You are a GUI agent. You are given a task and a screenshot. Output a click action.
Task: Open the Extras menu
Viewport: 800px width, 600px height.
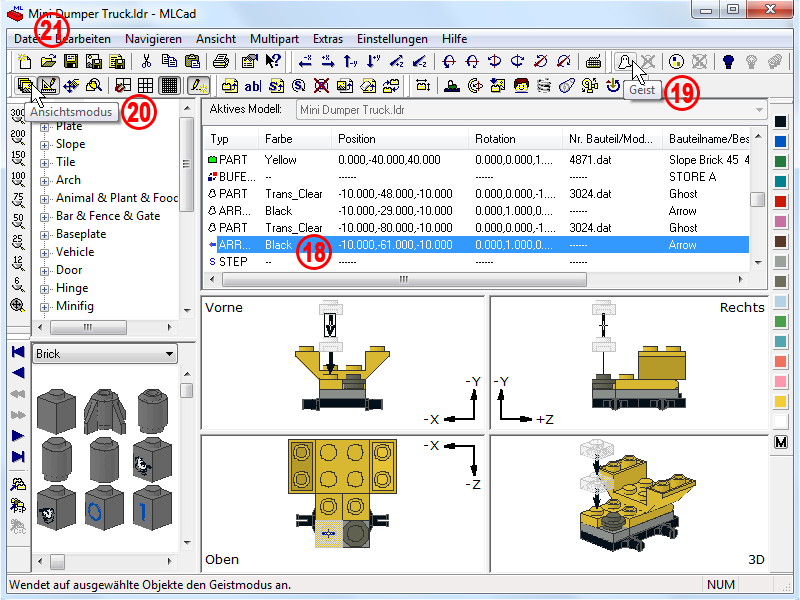(328, 39)
